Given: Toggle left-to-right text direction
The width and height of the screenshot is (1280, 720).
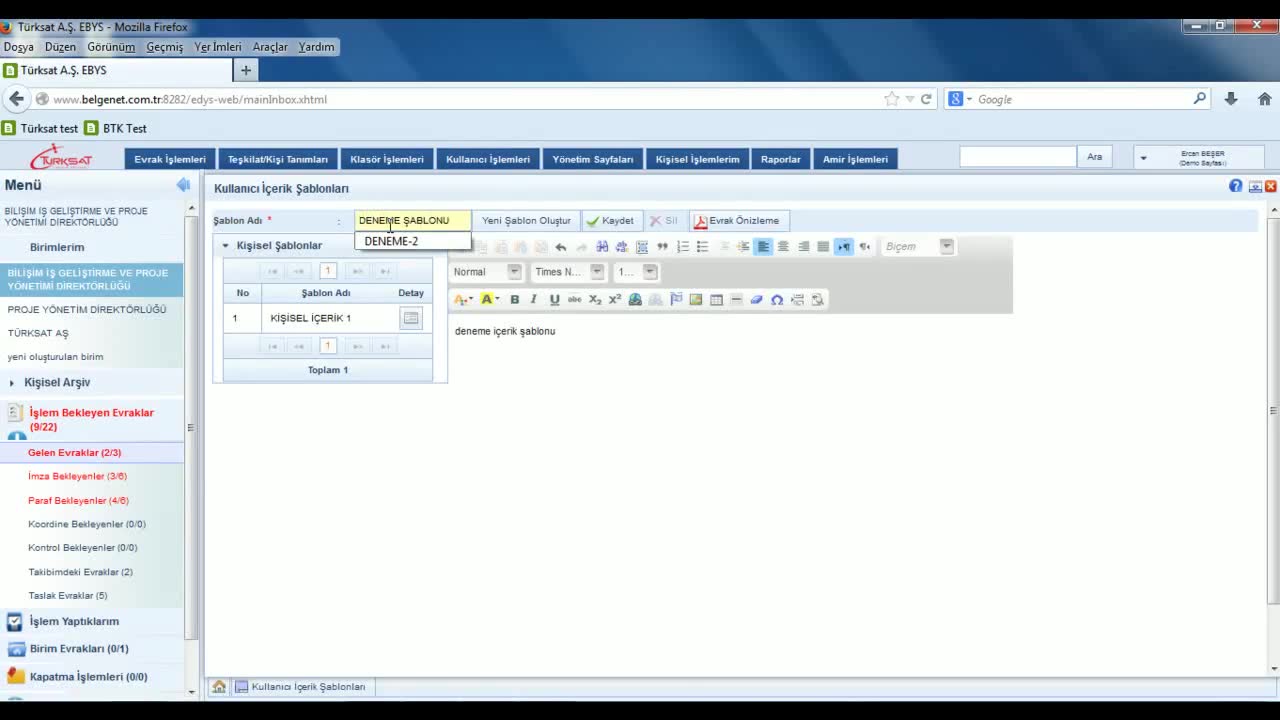Looking at the screenshot, I should [x=843, y=247].
